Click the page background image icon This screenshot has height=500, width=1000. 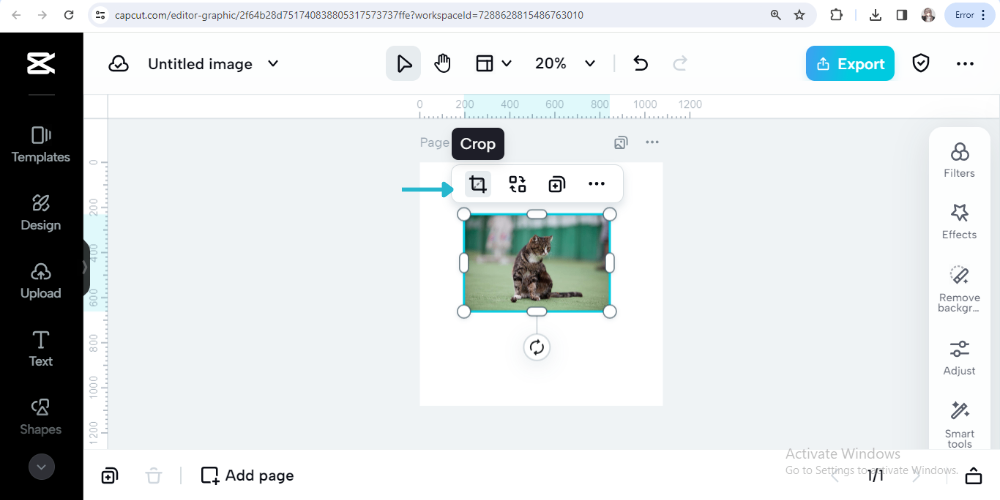click(621, 142)
